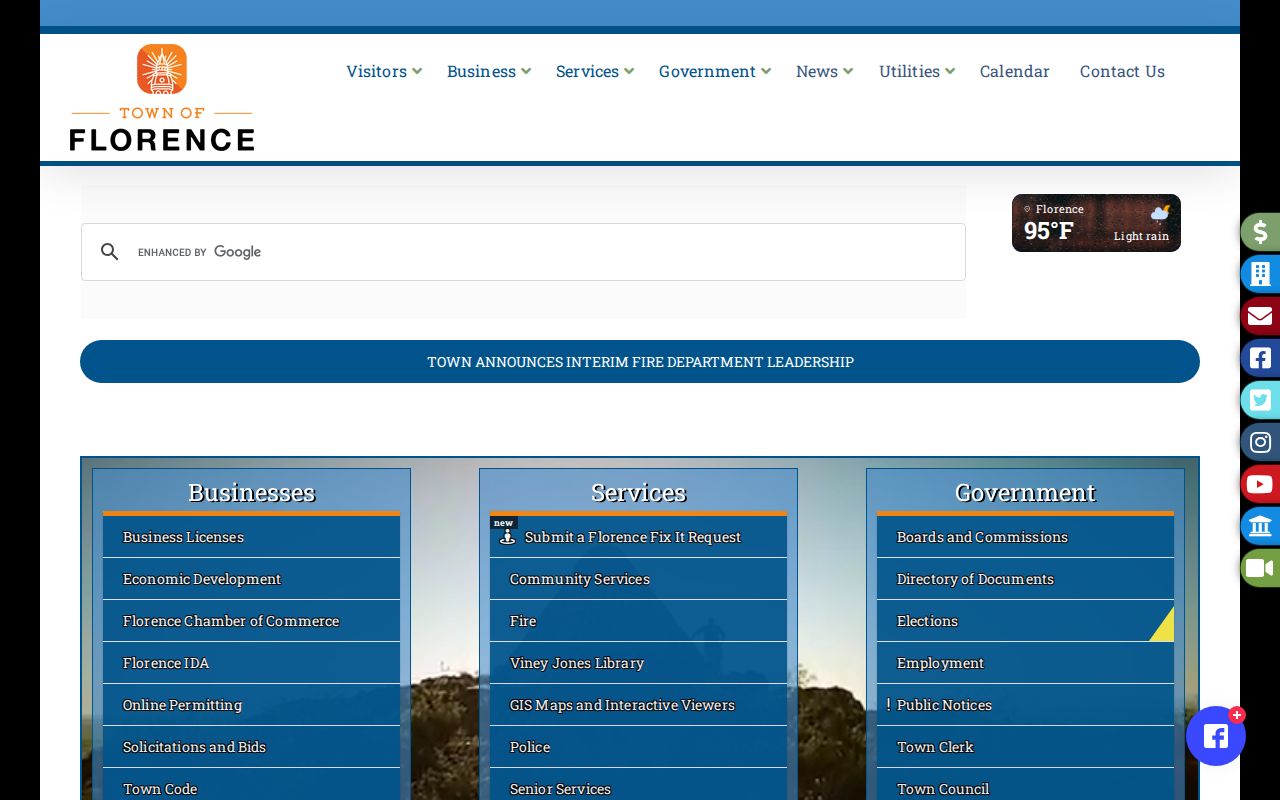
Task: Select the Fire services link
Action: pyautogui.click(x=638, y=621)
